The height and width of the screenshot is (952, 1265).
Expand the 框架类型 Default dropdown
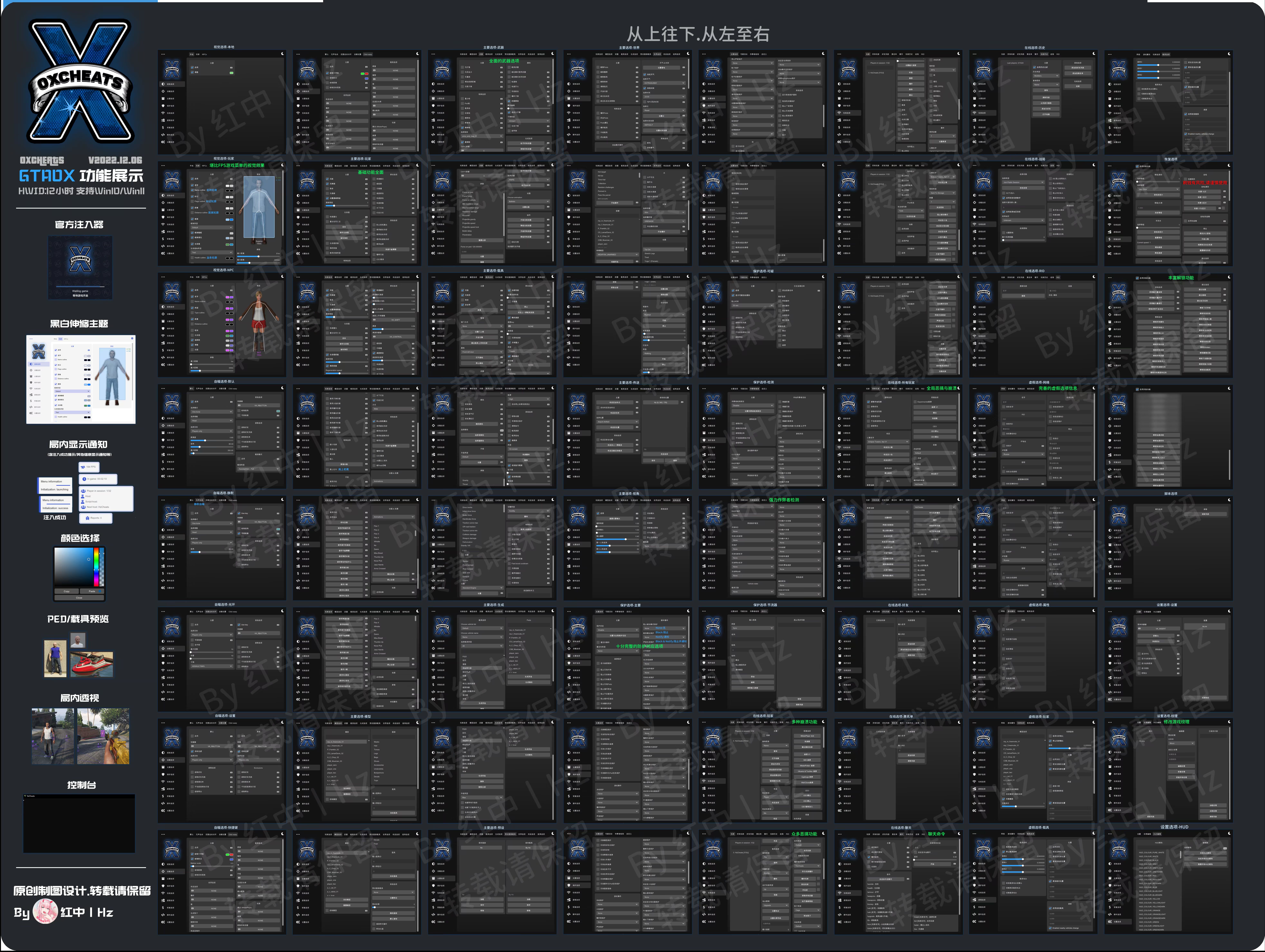coord(212,227)
